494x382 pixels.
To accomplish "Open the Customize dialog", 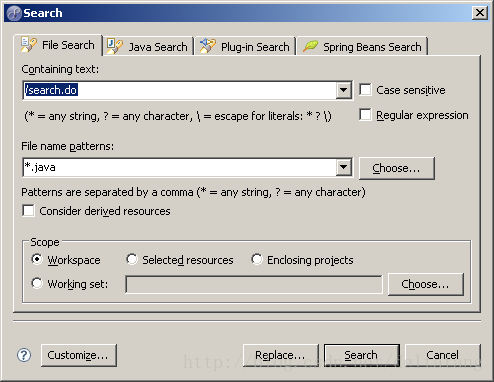I will point(79,355).
